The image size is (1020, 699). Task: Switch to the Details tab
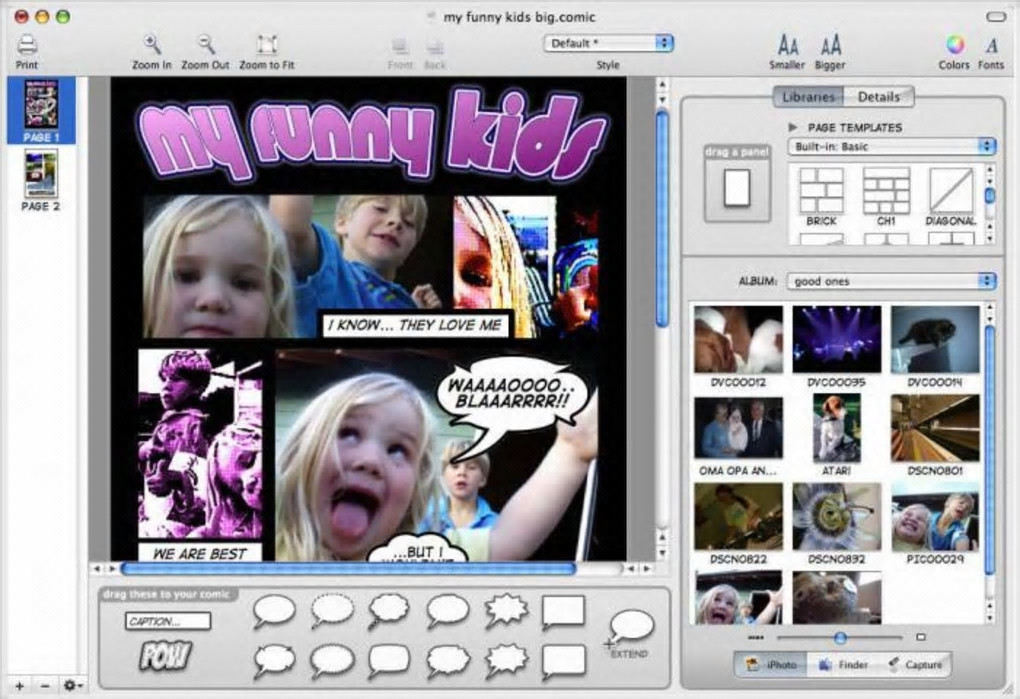[879, 96]
